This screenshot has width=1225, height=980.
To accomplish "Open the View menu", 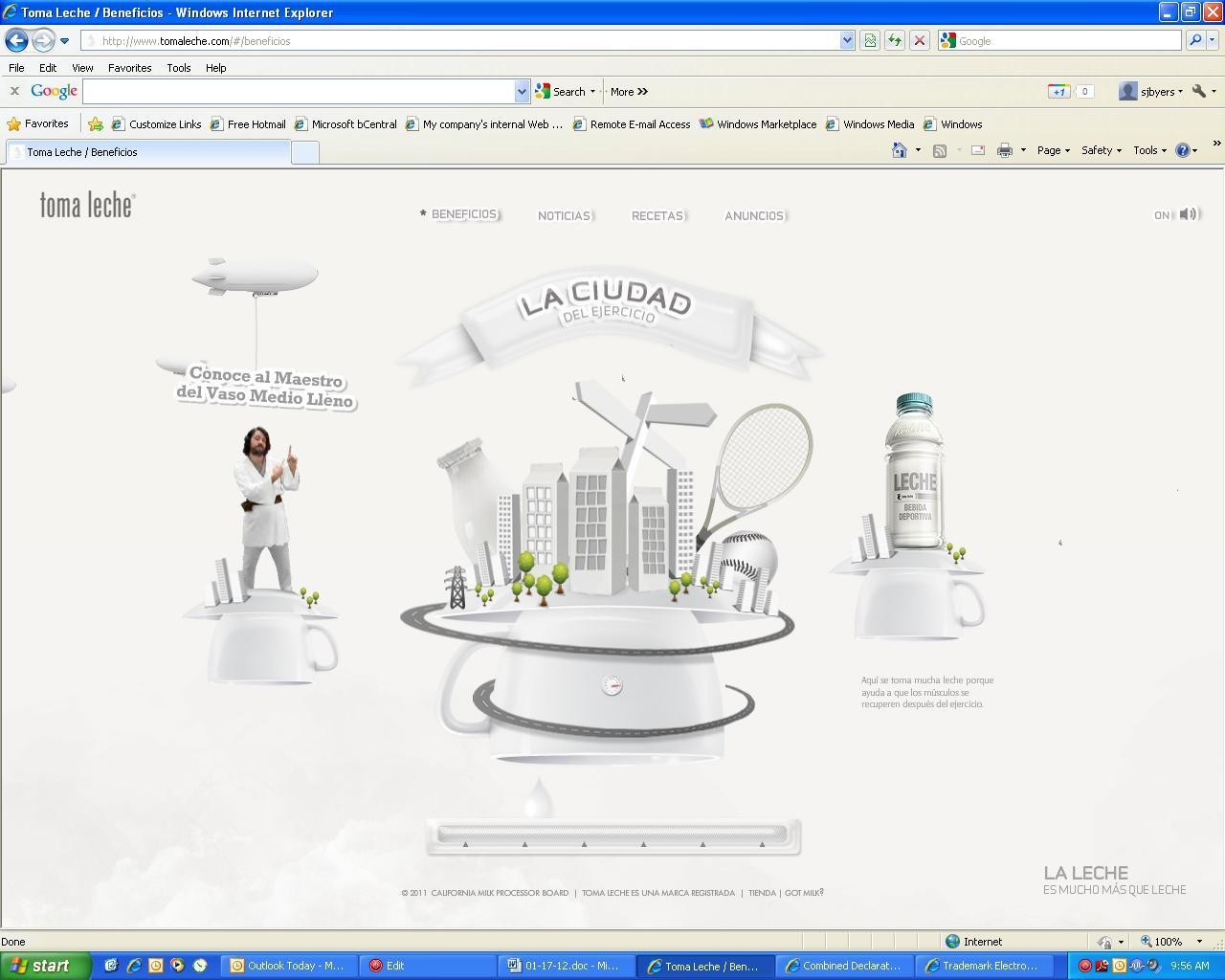I will coord(82,68).
